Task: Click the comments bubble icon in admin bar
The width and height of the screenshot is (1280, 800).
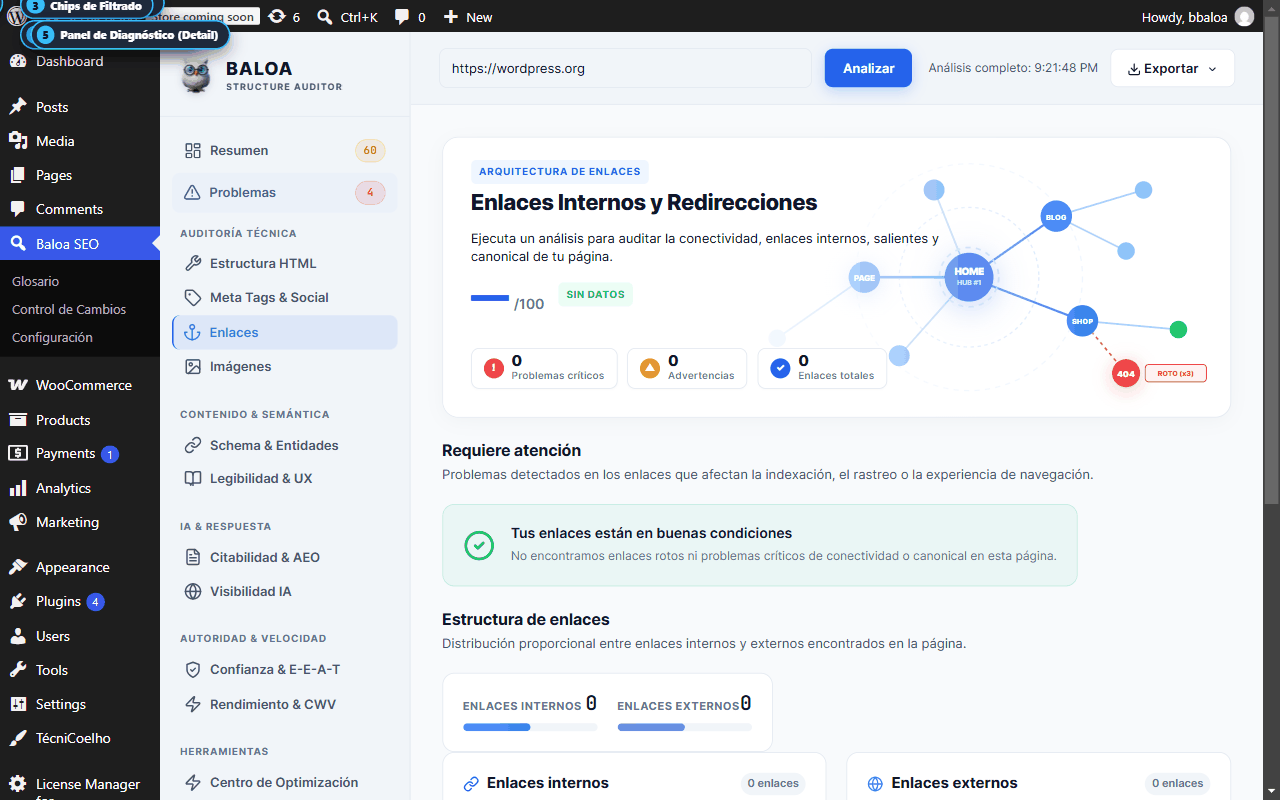Action: tap(402, 17)
